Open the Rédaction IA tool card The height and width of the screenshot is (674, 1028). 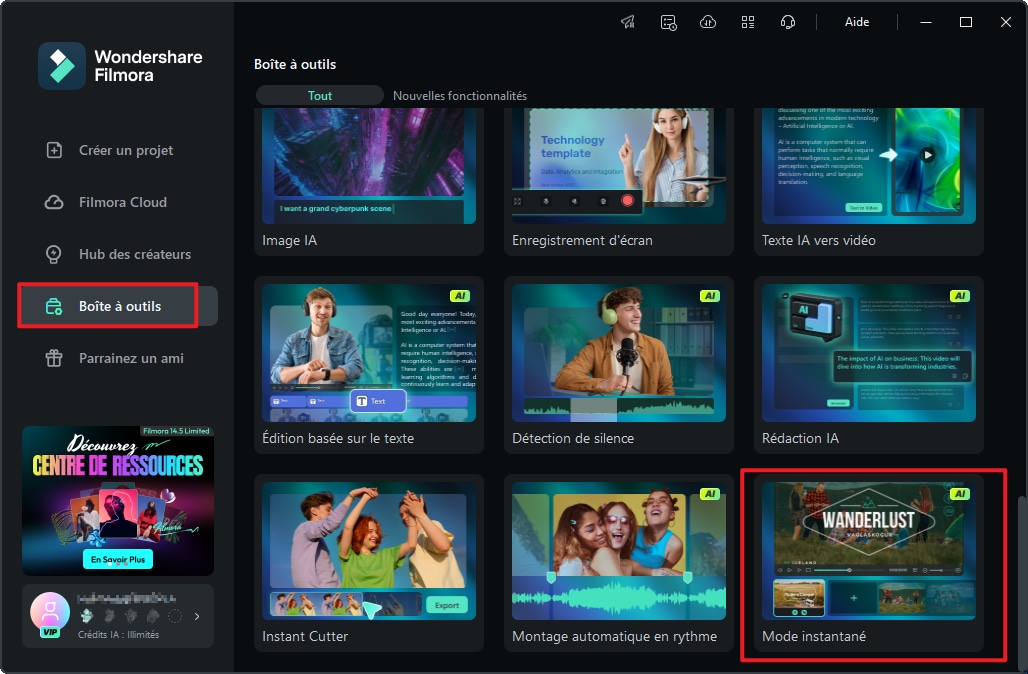pos(869,365)
